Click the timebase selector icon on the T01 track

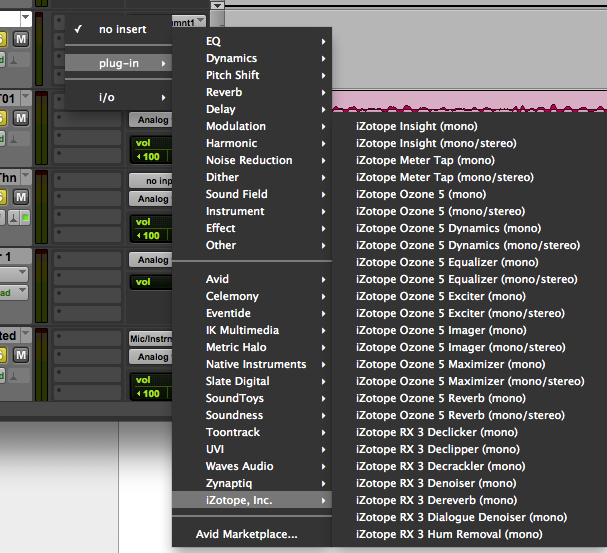[x=14, y=139]
